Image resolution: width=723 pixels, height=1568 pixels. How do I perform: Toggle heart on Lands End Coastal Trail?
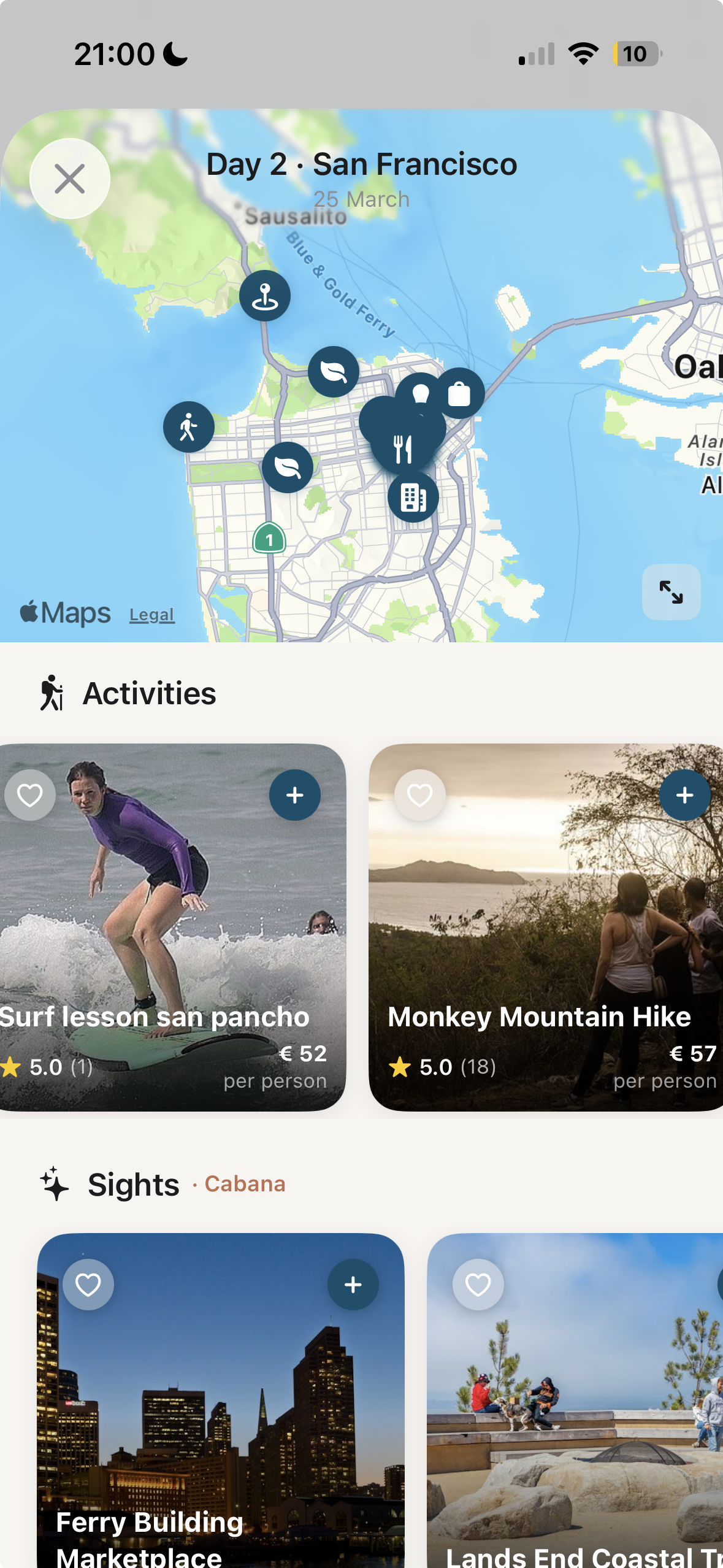[x=478, y=1285]
